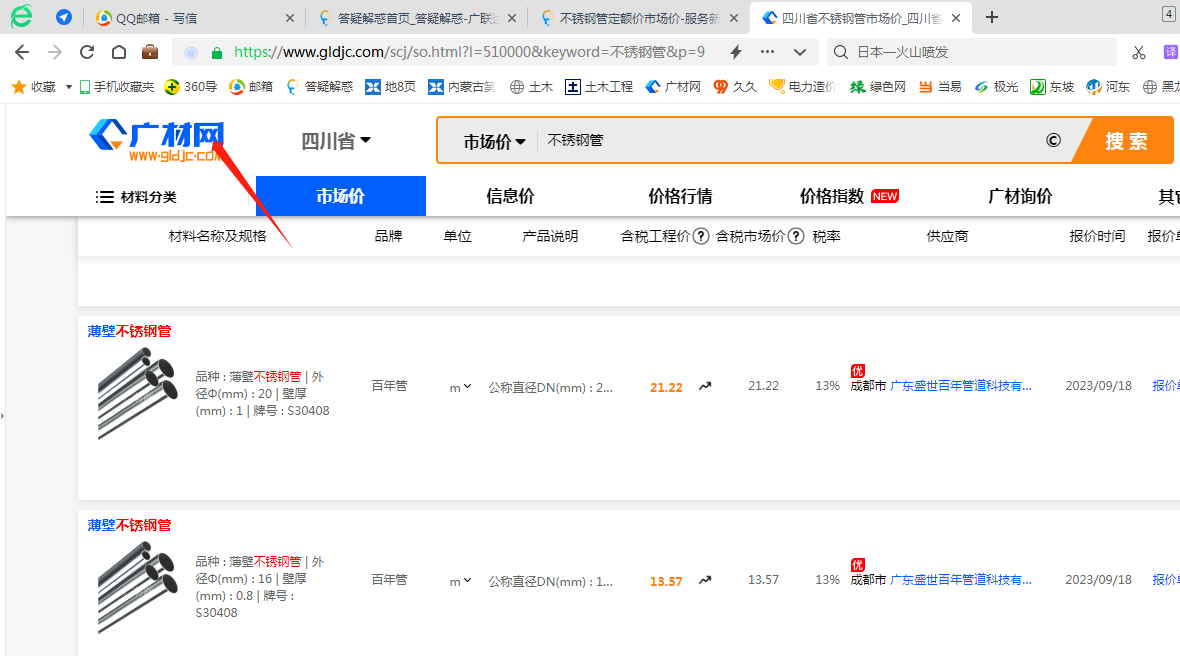Viewport: 1180px width, 656px height.
Task: Open the 绿色网 bookmark
Action: coord(878,87)
